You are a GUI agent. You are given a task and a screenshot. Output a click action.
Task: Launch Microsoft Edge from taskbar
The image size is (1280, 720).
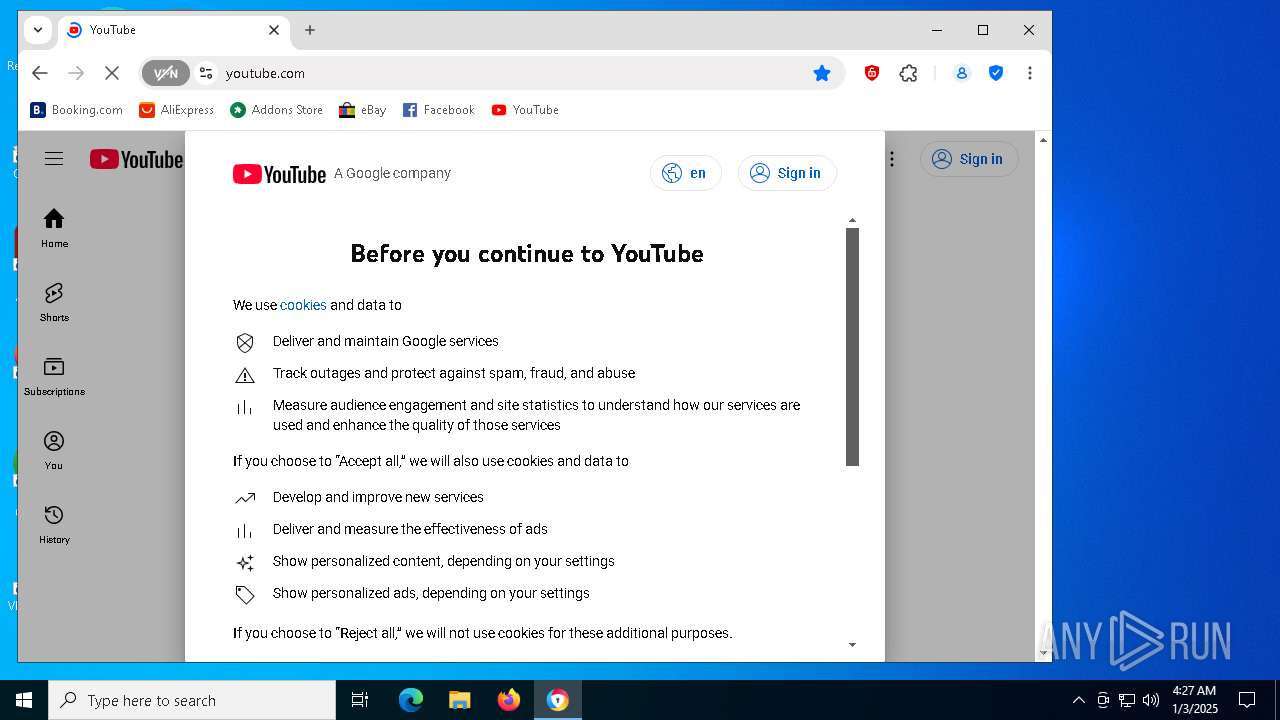(x=411, y=700)
